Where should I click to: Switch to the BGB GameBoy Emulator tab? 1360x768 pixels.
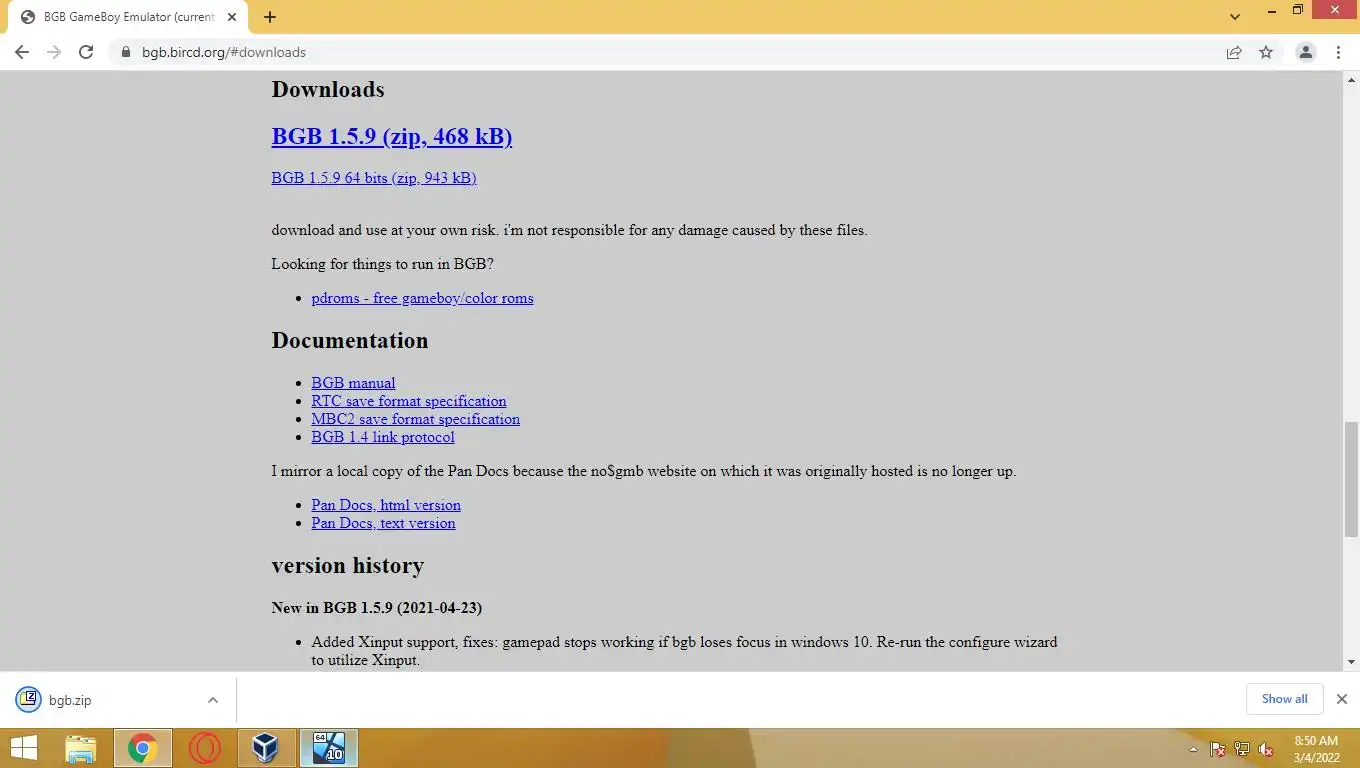(128, 17)
